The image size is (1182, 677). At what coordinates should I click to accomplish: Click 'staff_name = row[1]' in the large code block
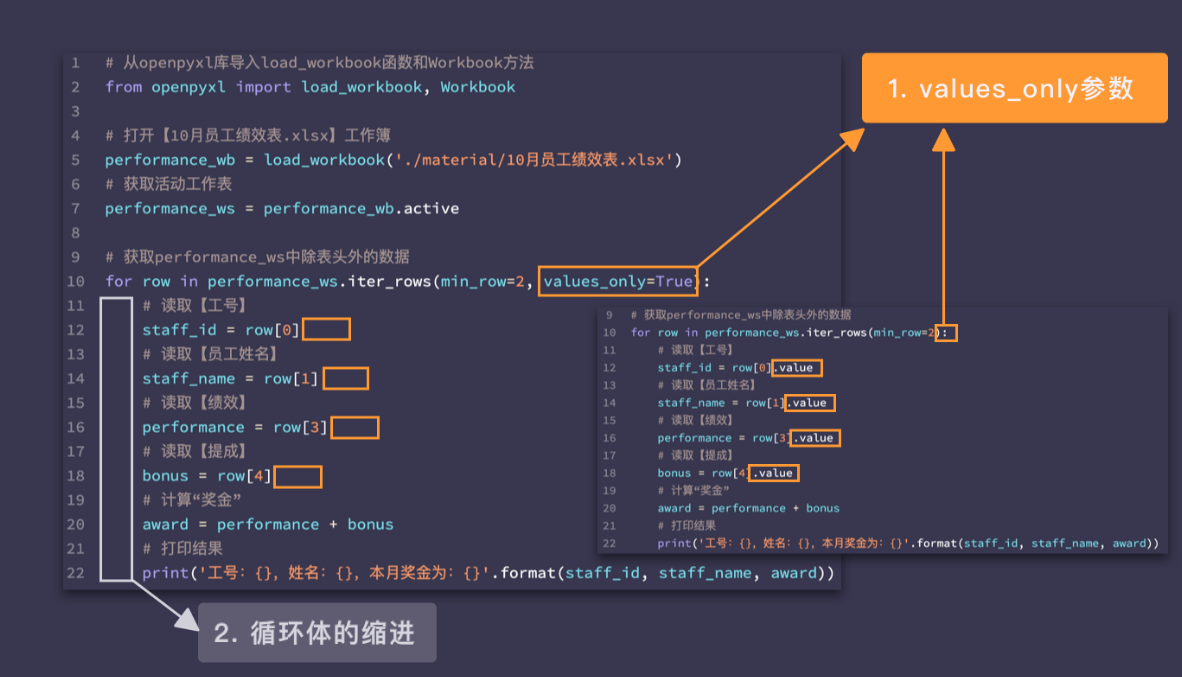pyautogui.click(x=230, y=378)
